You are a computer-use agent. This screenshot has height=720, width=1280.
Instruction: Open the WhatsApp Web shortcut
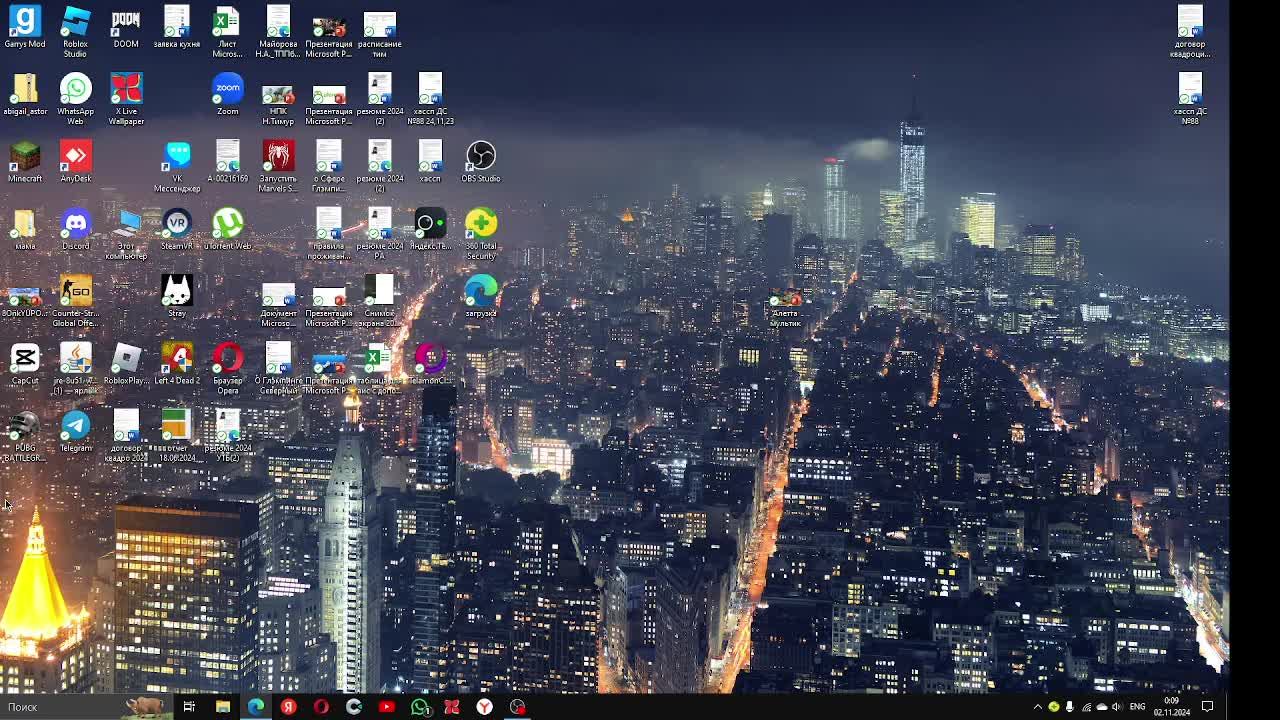pos(75,99)
